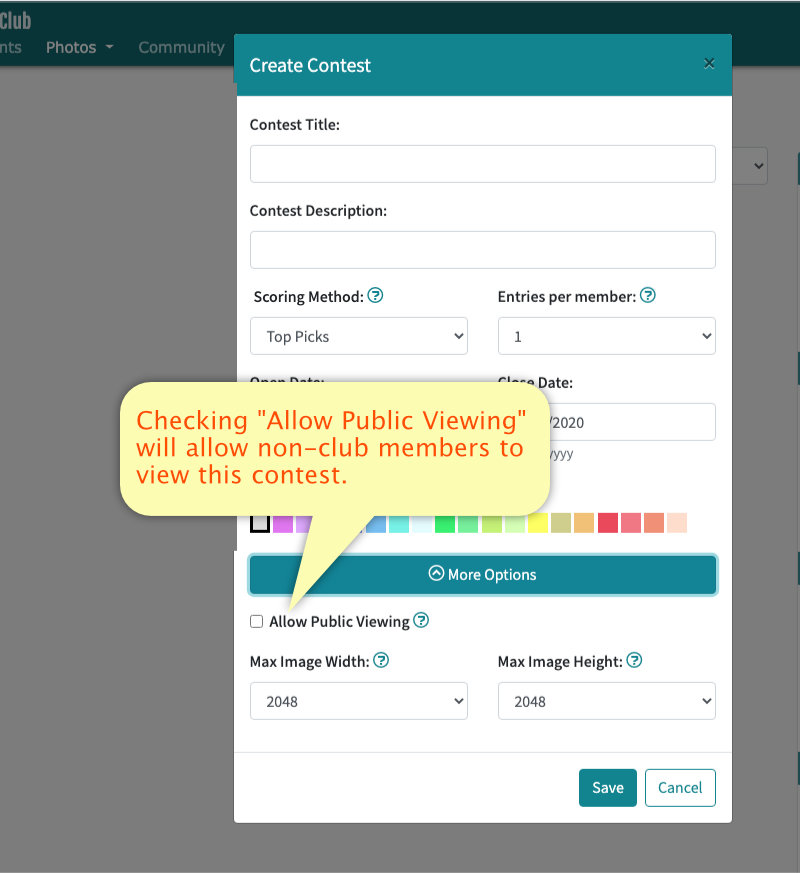This screenshot has height=873, width=800.
Task: Enable the Allow Public Viewing checkbox
Action: coord(257,621)
